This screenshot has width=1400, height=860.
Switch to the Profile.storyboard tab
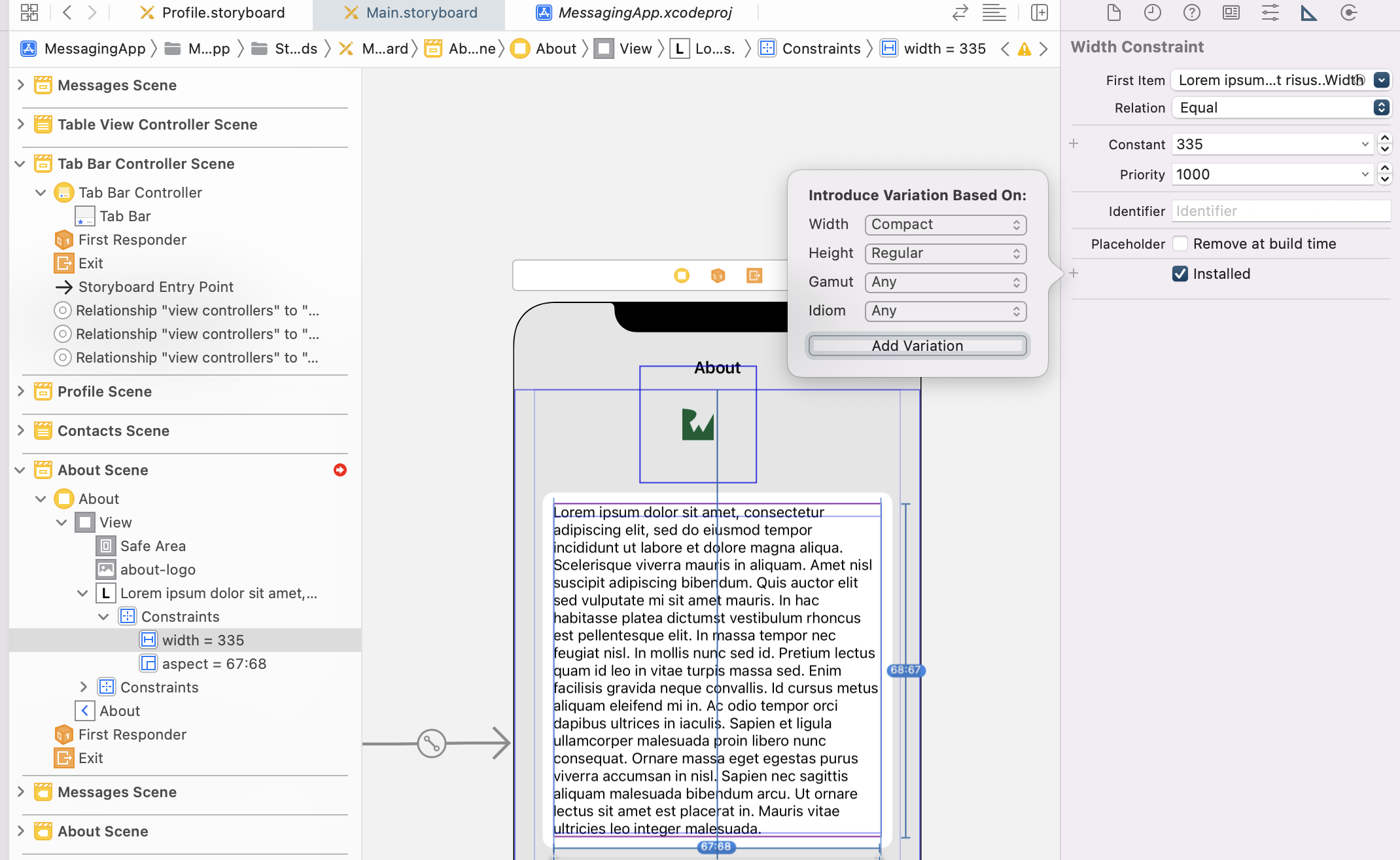click(213, 12)
